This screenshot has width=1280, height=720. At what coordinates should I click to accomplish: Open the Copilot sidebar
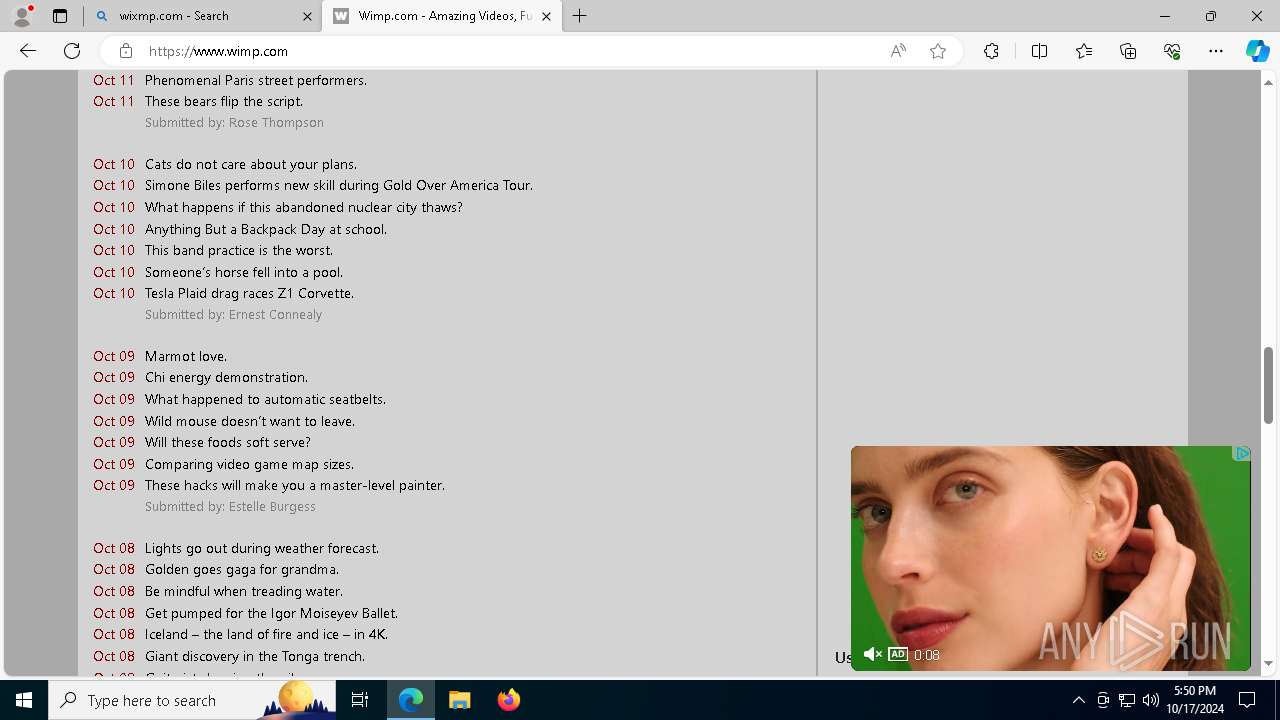(1257, 51)
